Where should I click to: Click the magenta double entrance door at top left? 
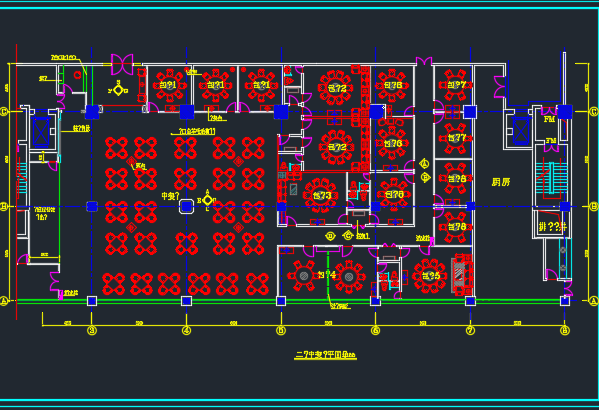pos(122,64)
